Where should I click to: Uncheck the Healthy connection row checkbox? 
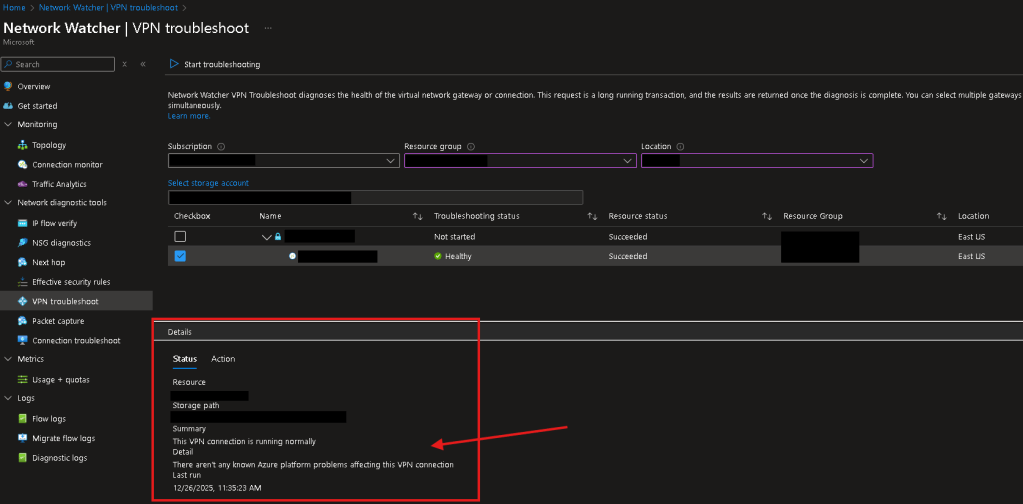click(180, 256)
